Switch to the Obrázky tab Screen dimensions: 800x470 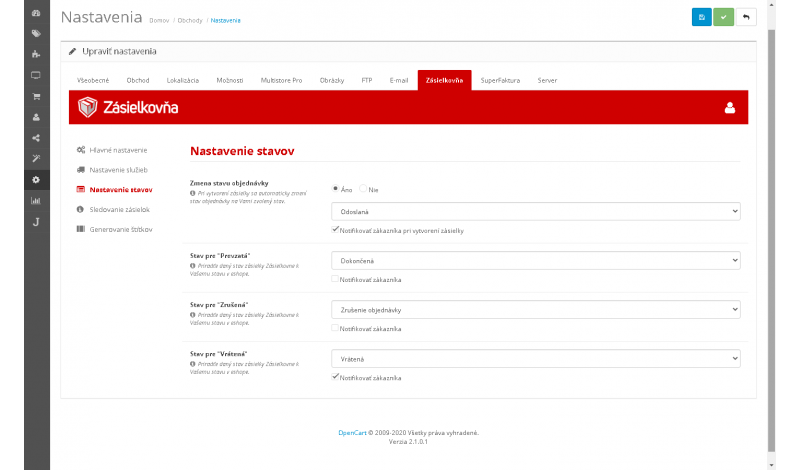pyautogui.click(x=332, y=80)
